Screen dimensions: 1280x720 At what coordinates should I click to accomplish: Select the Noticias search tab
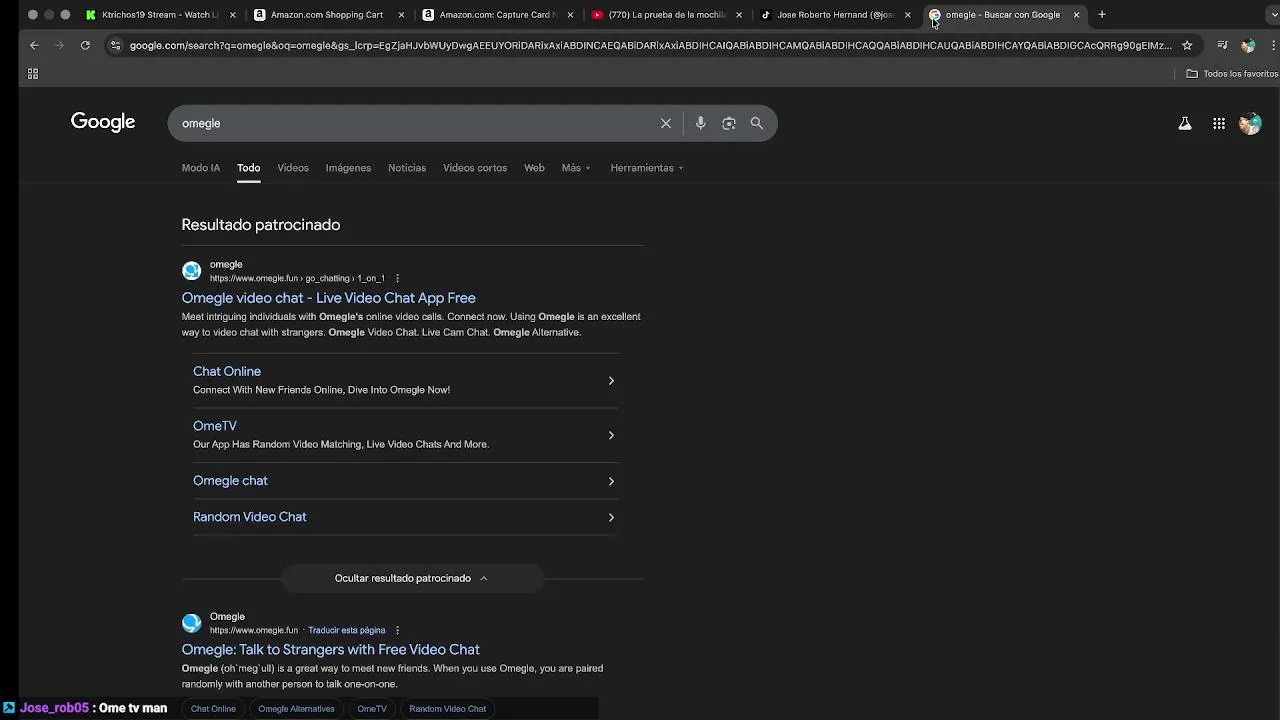tap(407, 168)
